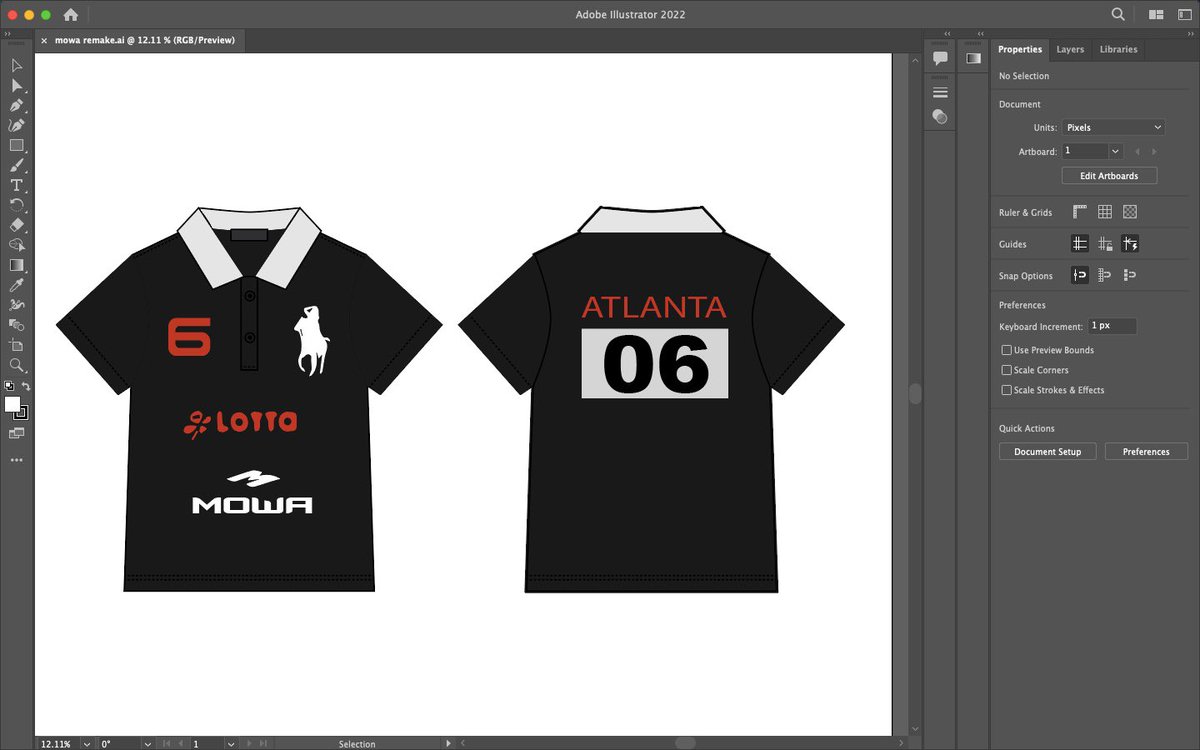The width and height of the screenshot is (1200, 750).
Task: Click the Stroke color swatch
Action: coord(23,413)
